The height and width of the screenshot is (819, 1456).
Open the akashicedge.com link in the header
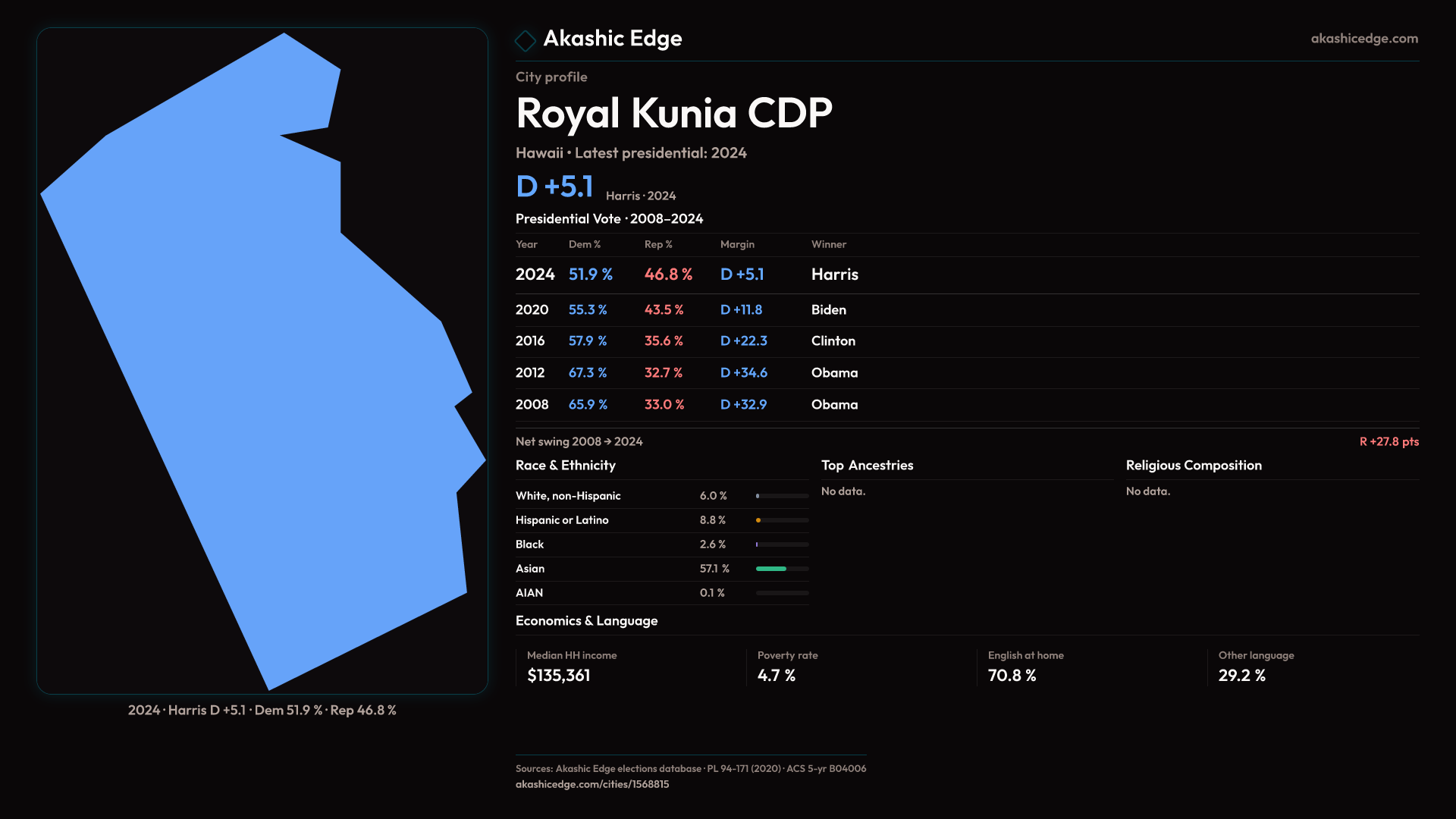(x=1363, y=39)
